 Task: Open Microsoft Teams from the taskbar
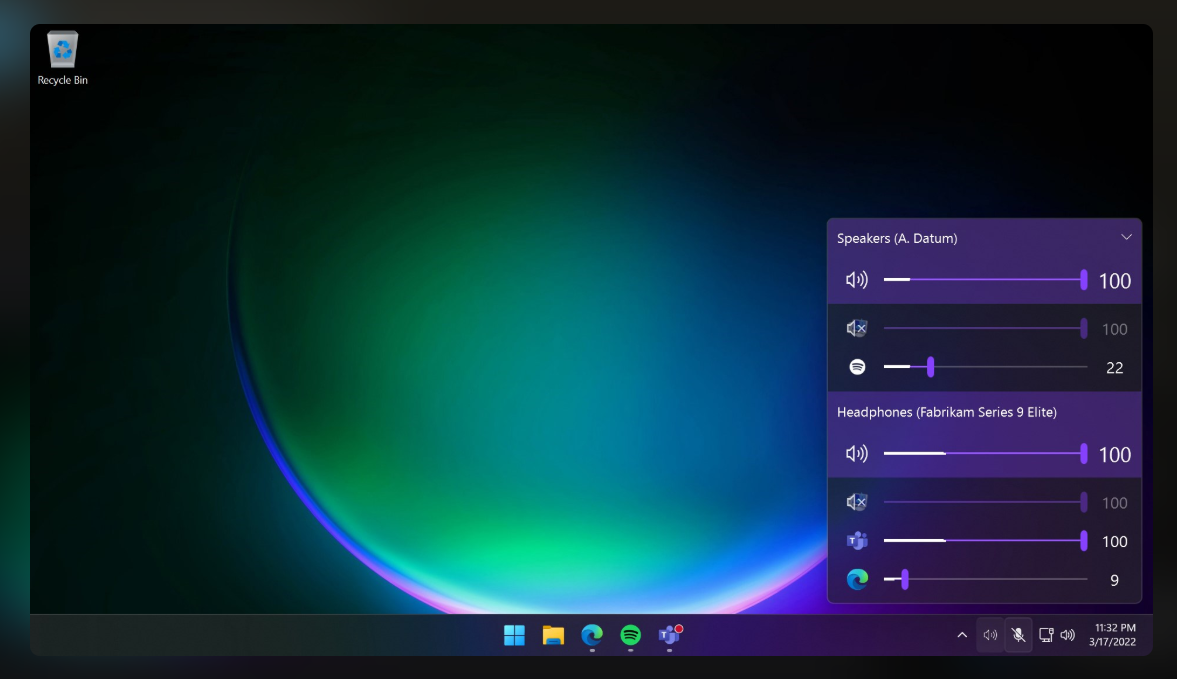(x=670, y=635)
